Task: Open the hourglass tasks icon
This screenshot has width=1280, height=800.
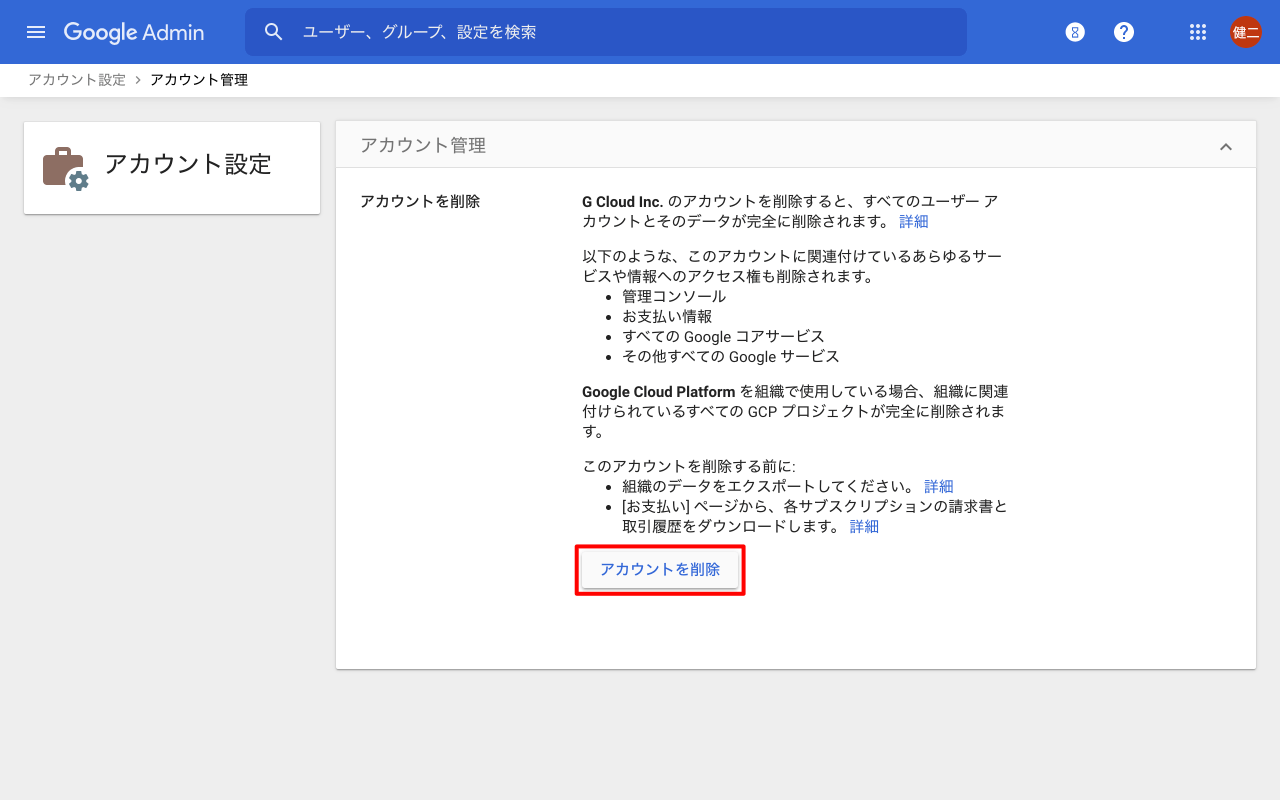Action: pyautogui.click(x=1075, y=32)
